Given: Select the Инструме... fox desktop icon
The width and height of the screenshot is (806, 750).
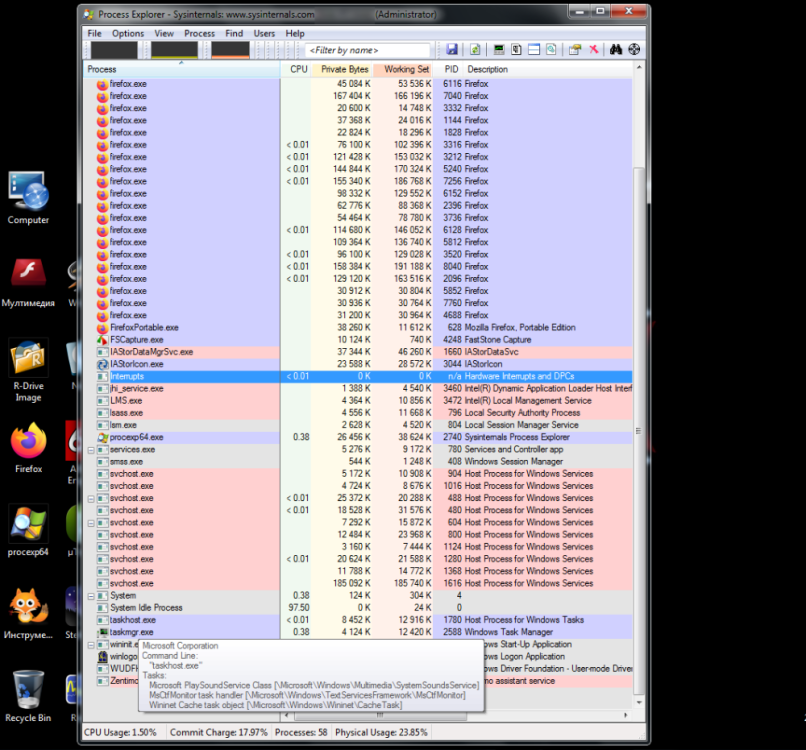Looking at the screenshot, I should point(28,614).
